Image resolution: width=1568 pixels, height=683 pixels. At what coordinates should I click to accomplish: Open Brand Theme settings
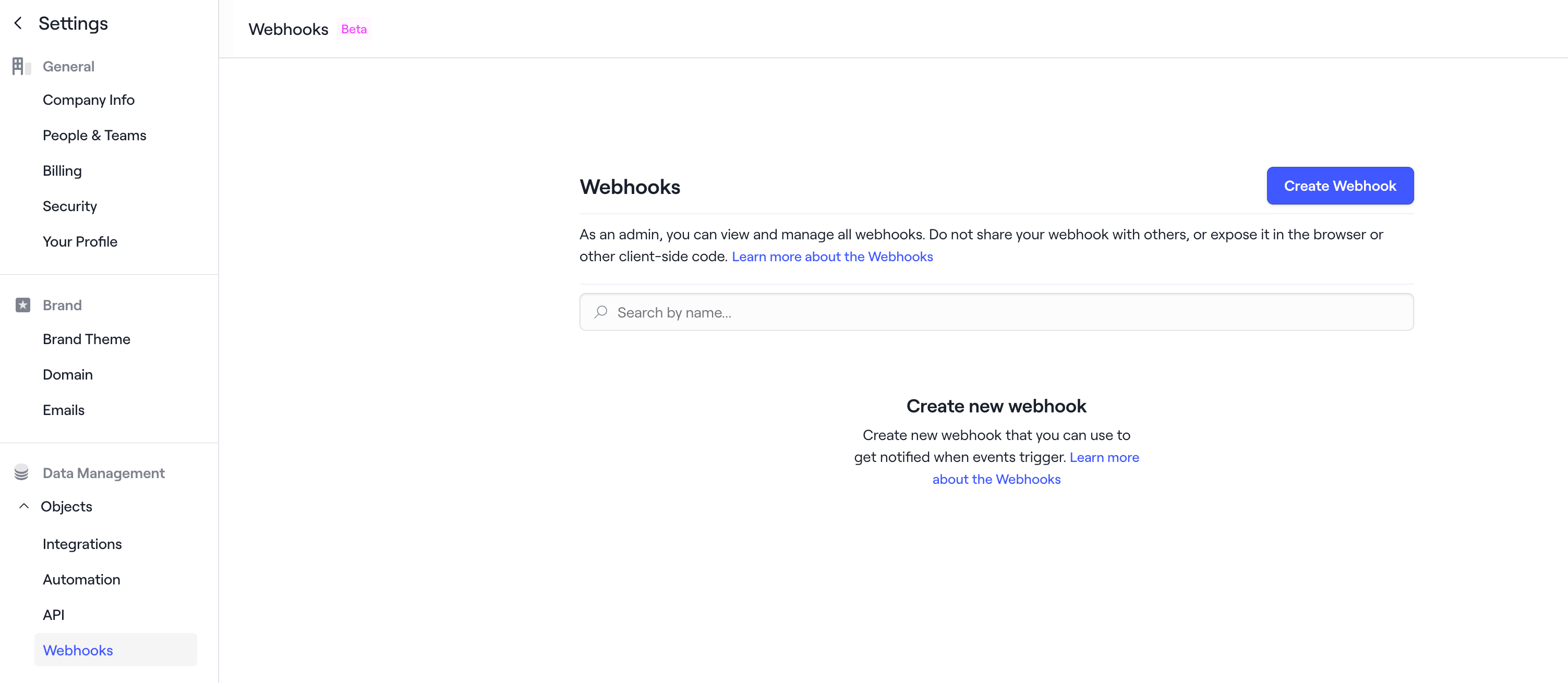pyautogui.click(x=87, y=339)
